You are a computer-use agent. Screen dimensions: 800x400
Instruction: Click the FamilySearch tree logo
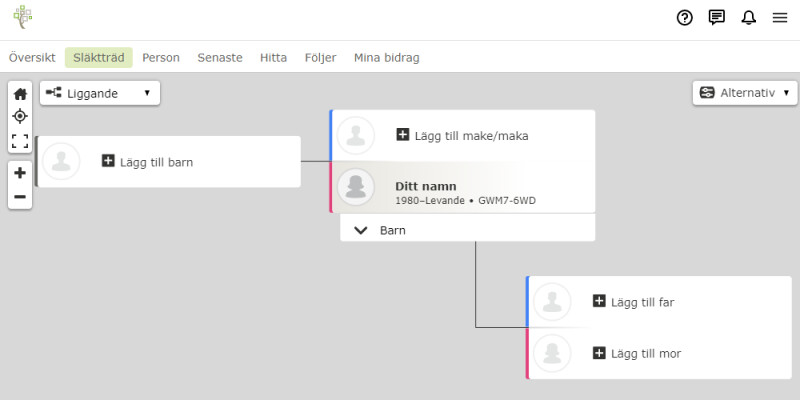(x=22, y=17)
